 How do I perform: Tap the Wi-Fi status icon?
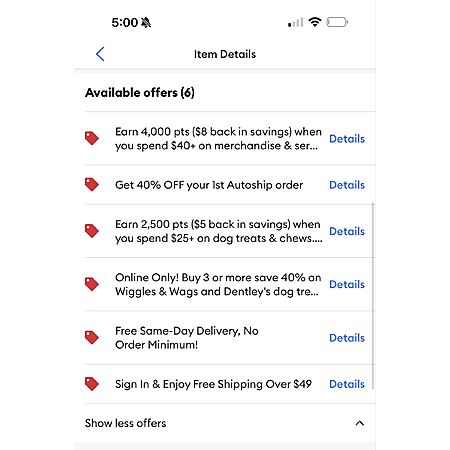click(315, 22)
